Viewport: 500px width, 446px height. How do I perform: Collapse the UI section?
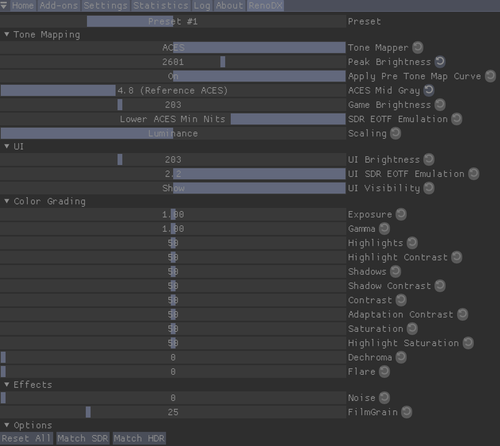7,146
